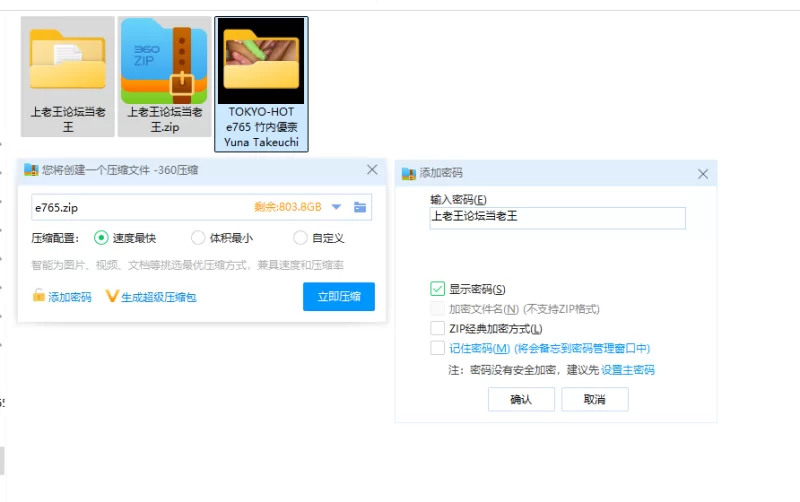Click the app icon in 添加密码 title bar
The width and height of the screenshot is (800, 502).
tap(409, 174)
